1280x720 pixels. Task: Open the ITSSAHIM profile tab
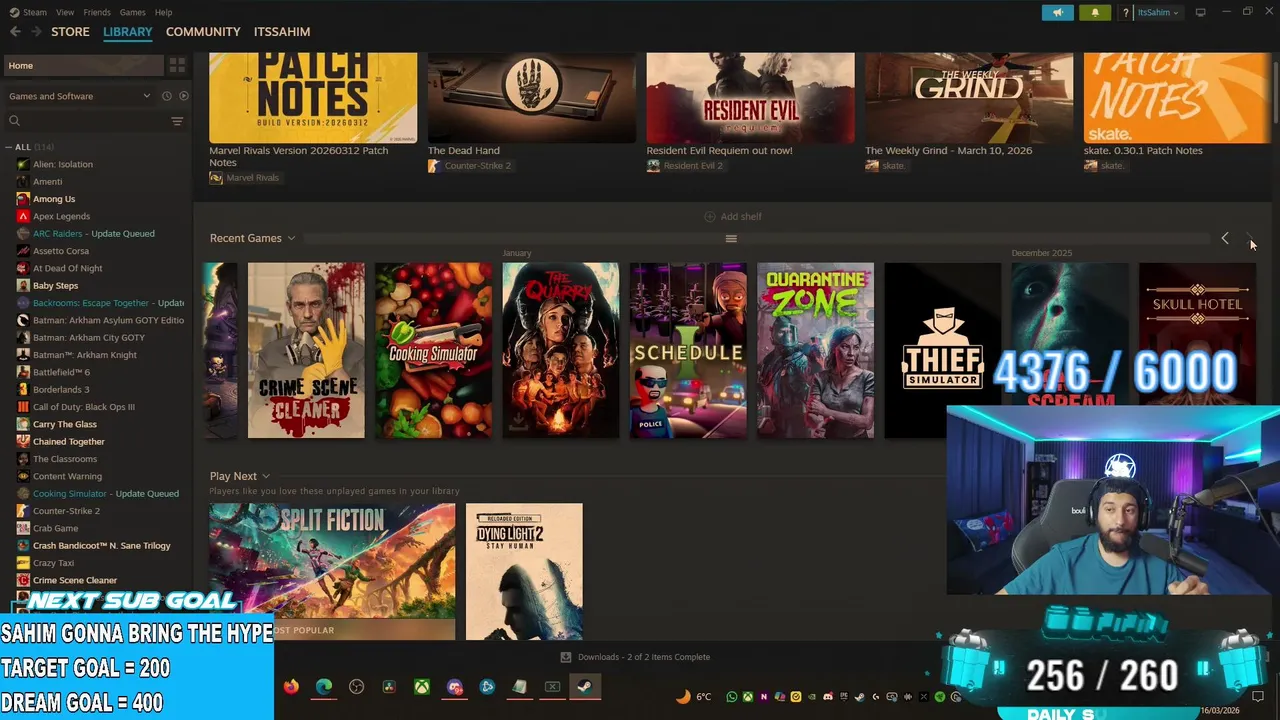pyautogui.click(x=282, y=32)
